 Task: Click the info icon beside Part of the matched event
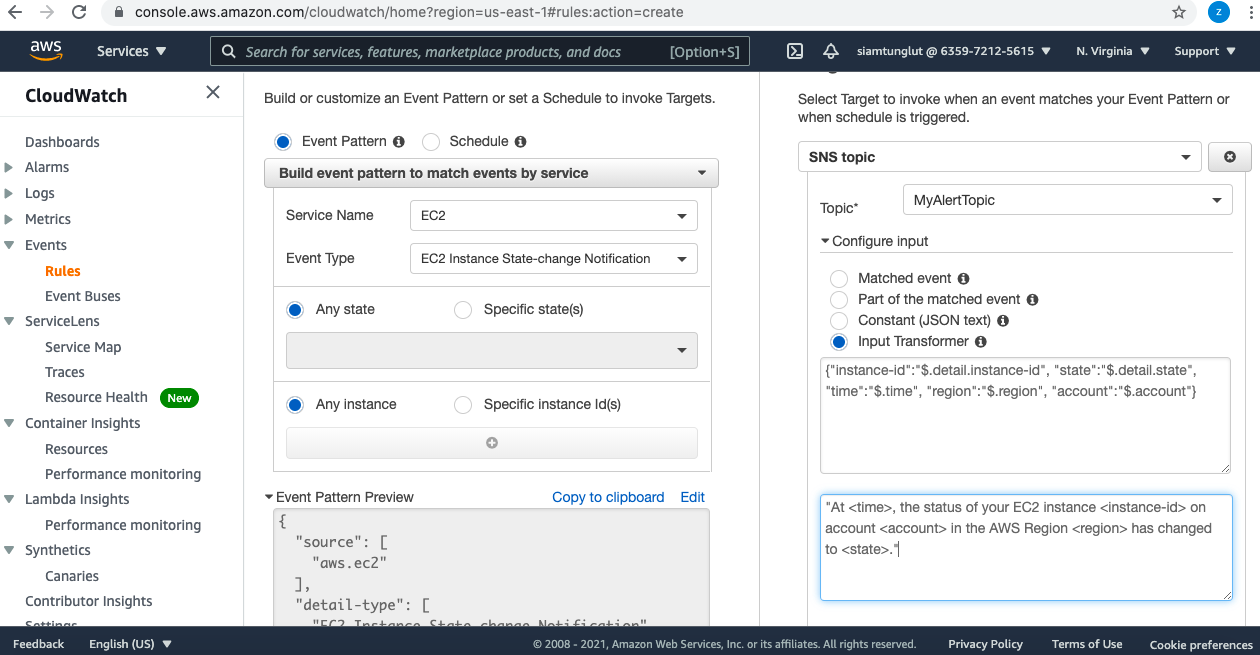coord(1032,299)
